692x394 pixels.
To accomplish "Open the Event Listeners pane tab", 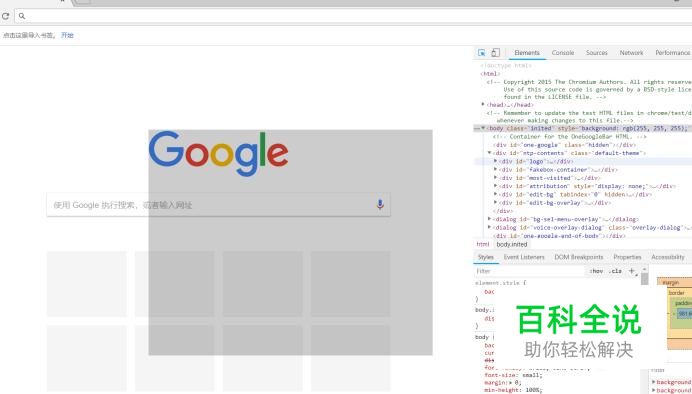I will click(524, 257).
